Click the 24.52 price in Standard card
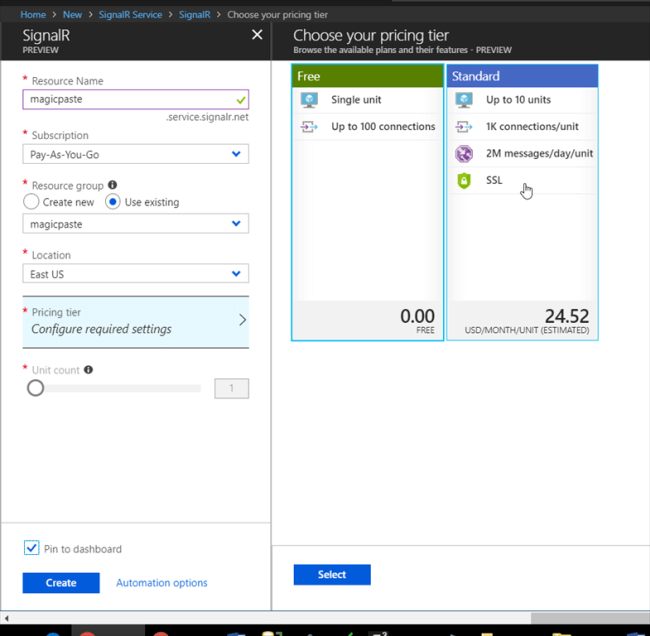The height and width of the screenshot is (636, 650). (x=567, y=316)
